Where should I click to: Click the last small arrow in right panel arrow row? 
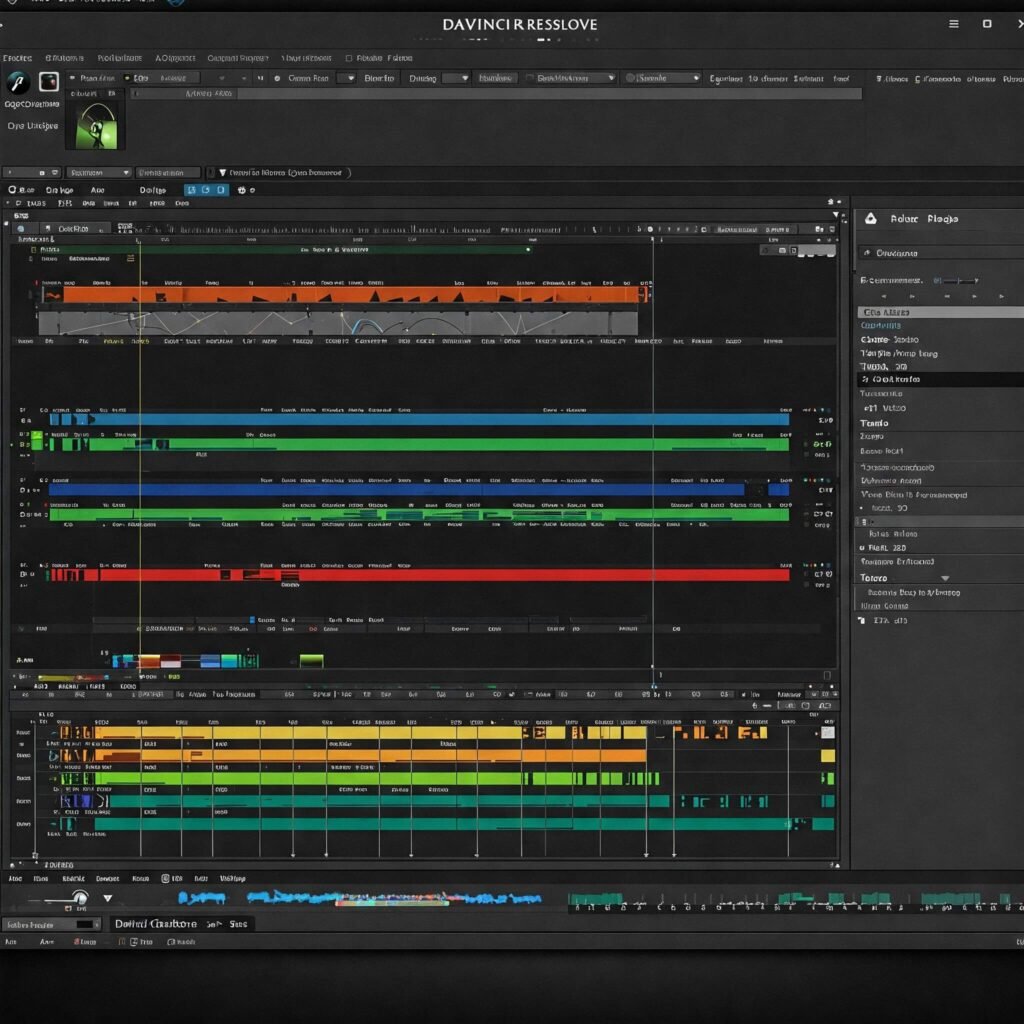(1001, 296)
